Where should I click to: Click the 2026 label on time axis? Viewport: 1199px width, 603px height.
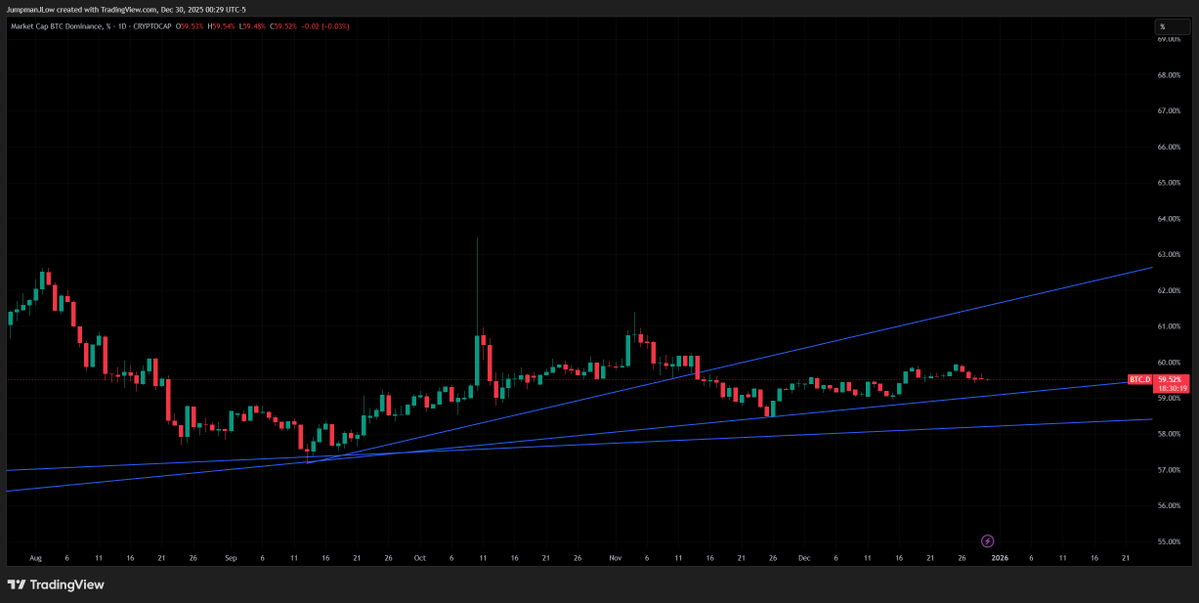click(999, 559)
